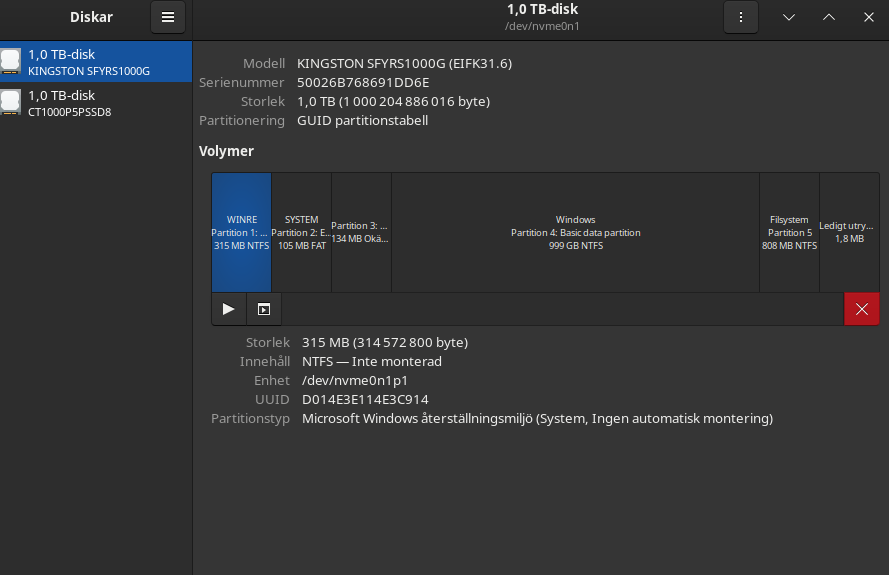The height and width of the screenshot is (575, 889).
Task: Open the drive options three-dot menu
Action: (740, 17)
